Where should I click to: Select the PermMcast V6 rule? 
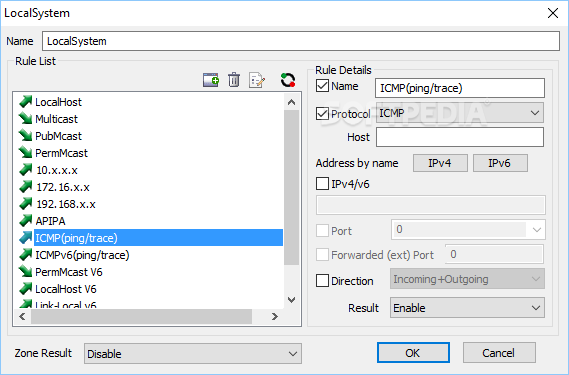tap(69, 272)
